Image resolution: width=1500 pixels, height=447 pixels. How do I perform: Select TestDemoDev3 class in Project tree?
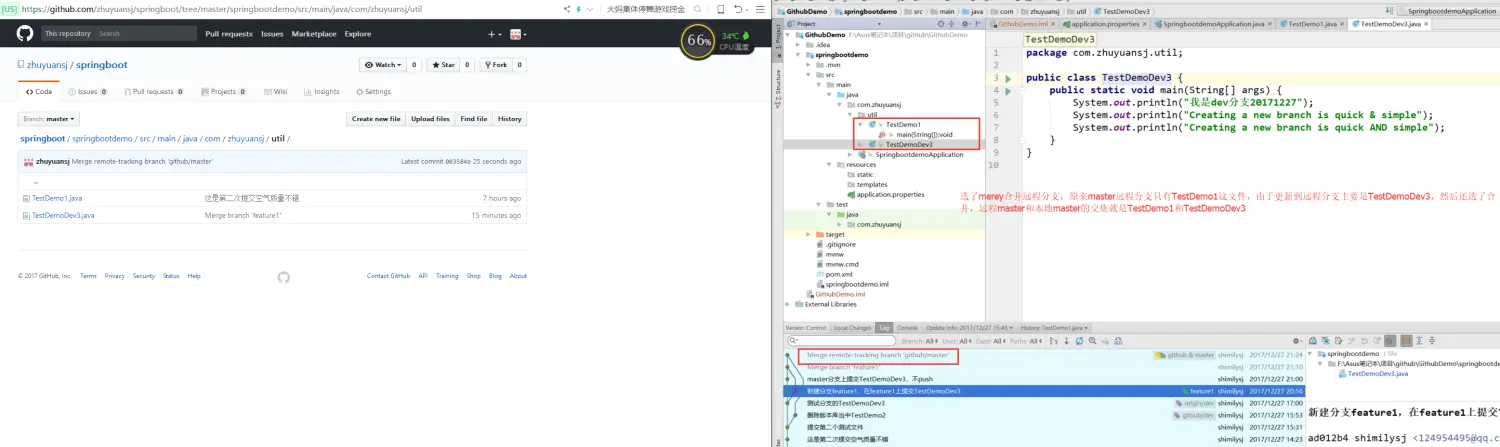pyautogui.click(x=909, y=144)
